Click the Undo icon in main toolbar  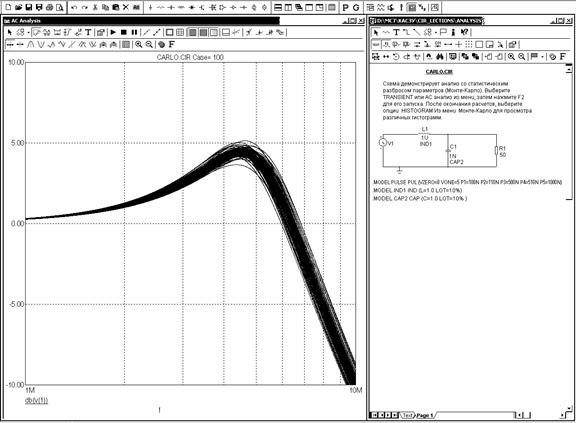[x=74, y=7]
